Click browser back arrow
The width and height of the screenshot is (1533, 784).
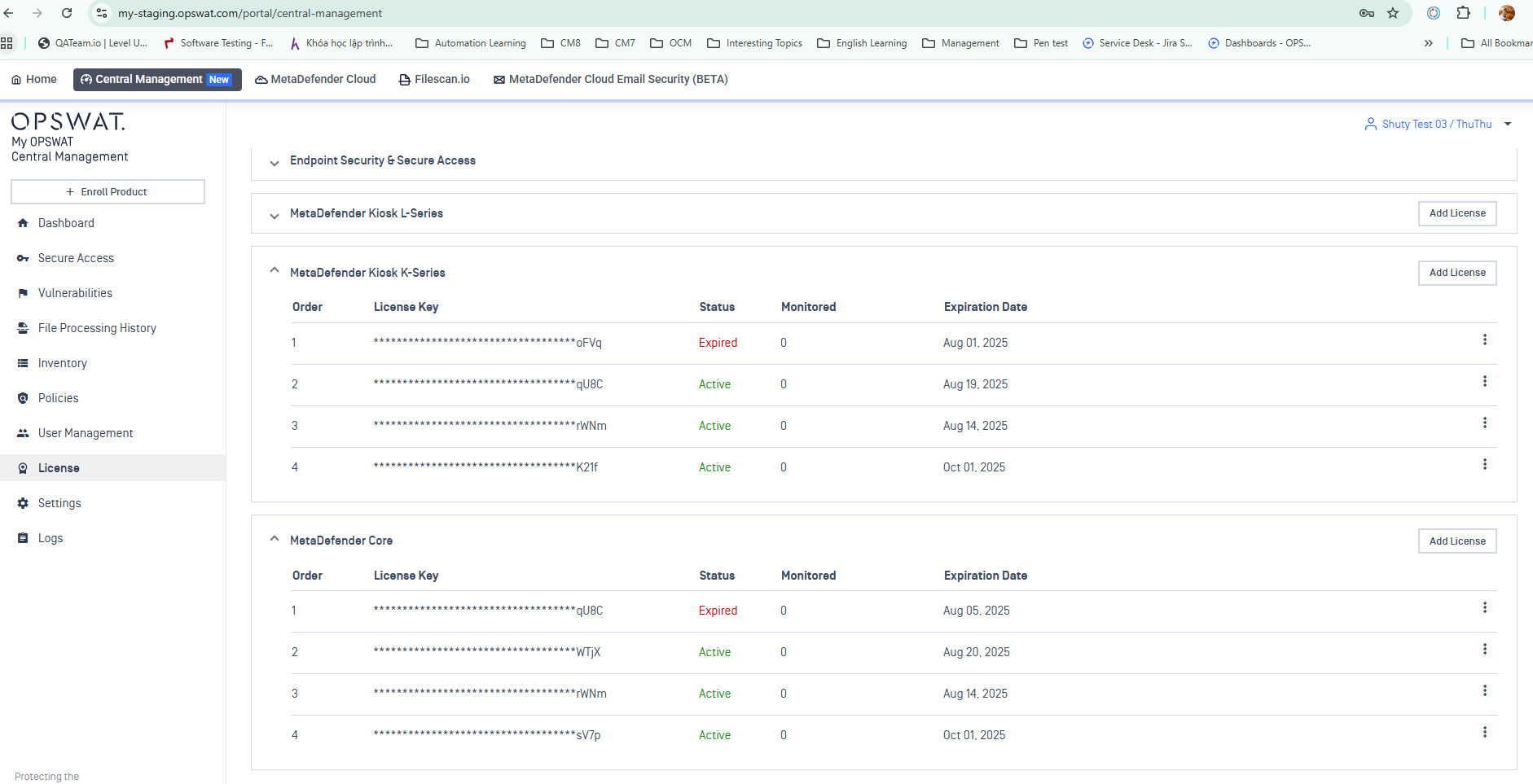pyautogui.click(x=9, y=13)
